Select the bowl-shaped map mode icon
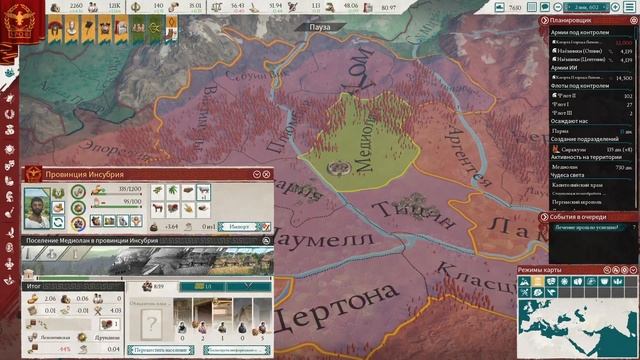The width and height of the screenshot is (640, 360). point(604,282)
